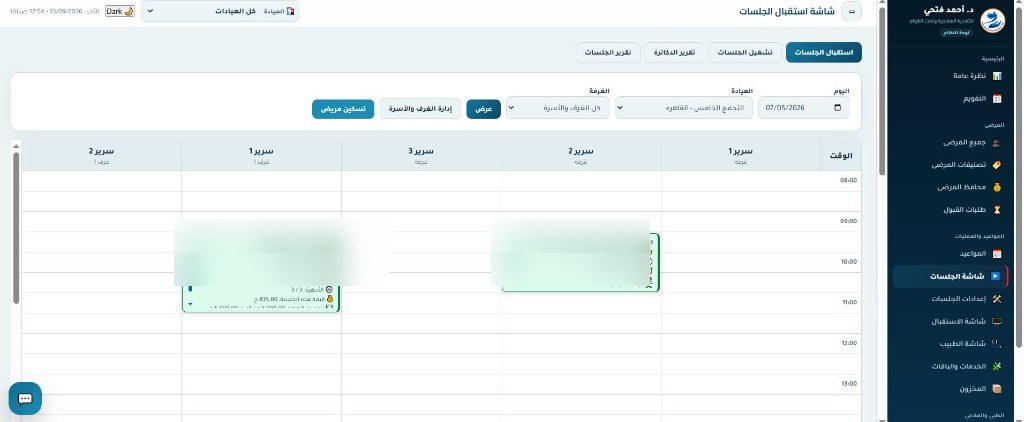The height and width of the screenshot is (422, 1024).
Task: Open جميع المرضى in sidebar menu
Action: coord(964,142)
